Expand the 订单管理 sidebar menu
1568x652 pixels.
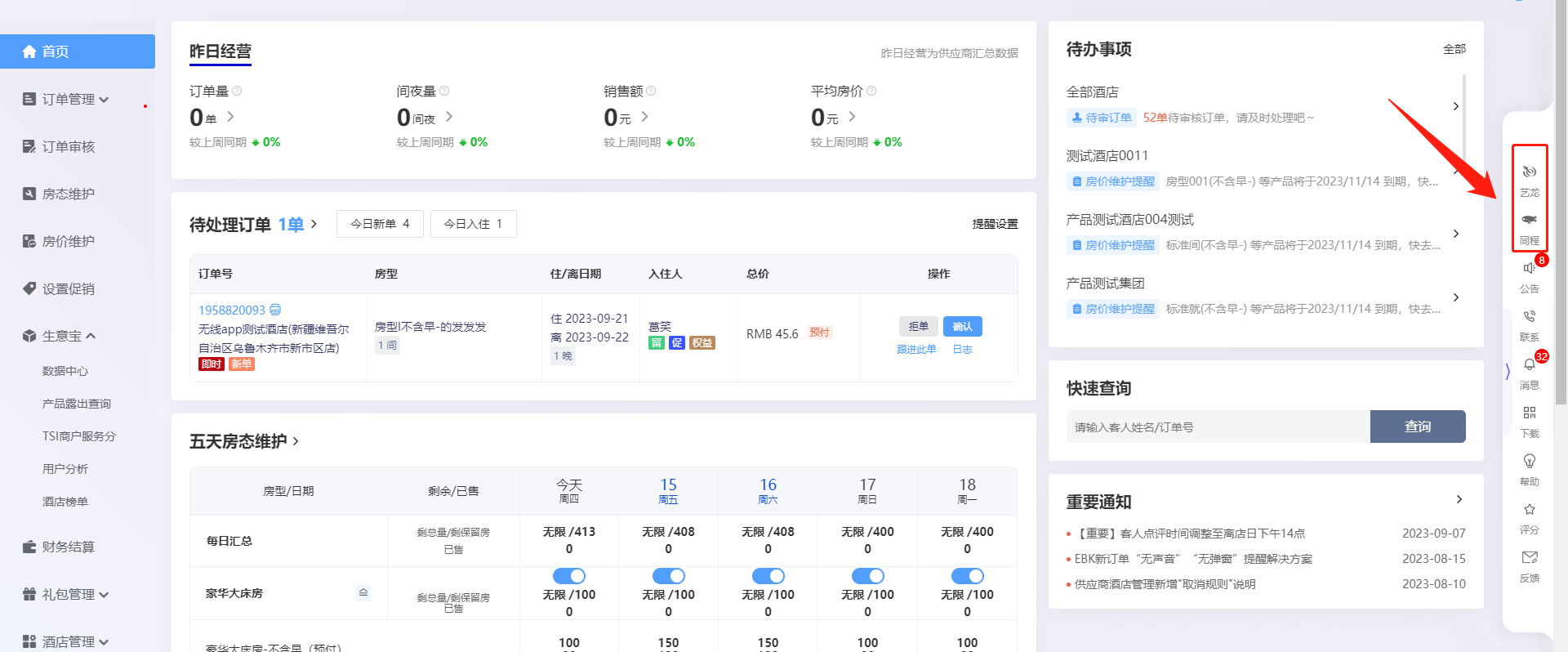click(x=69, y=100)
